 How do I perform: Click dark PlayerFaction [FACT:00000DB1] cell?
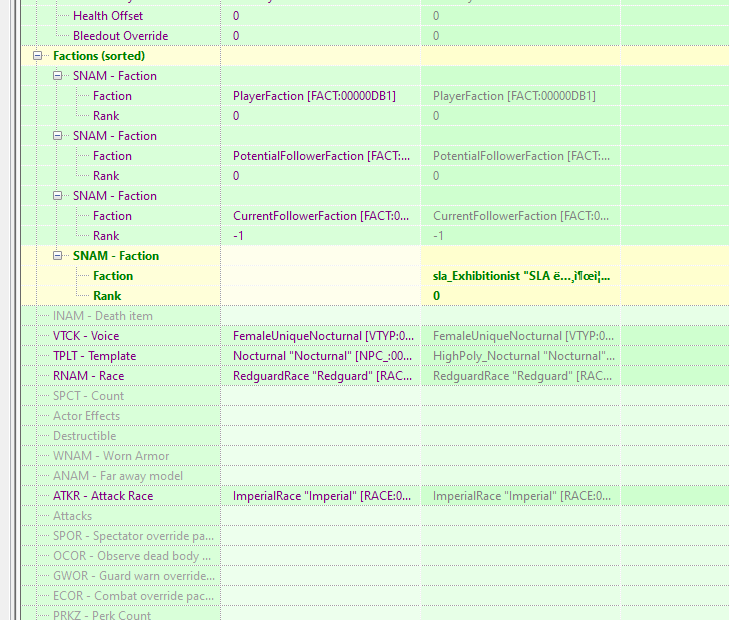pos(314,96)
